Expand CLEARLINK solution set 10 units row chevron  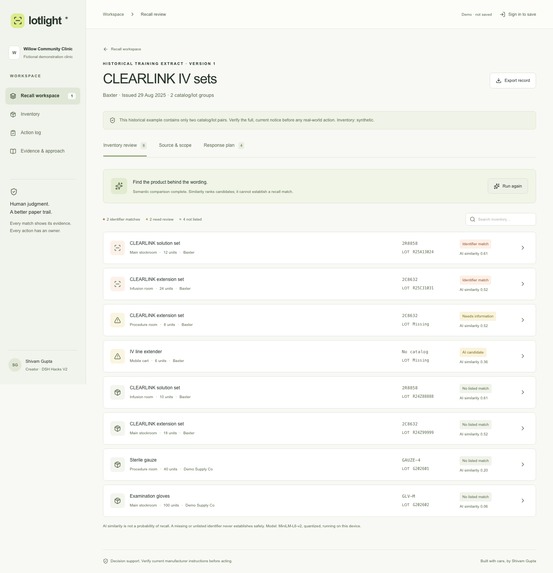click(x=523, y=392)
